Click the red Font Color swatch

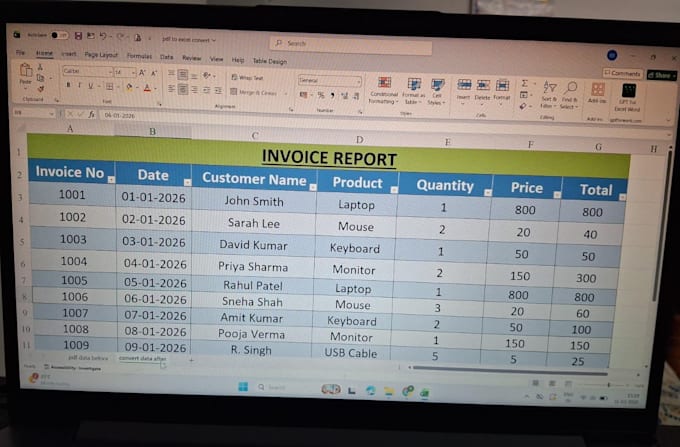[x=147, y=88]
